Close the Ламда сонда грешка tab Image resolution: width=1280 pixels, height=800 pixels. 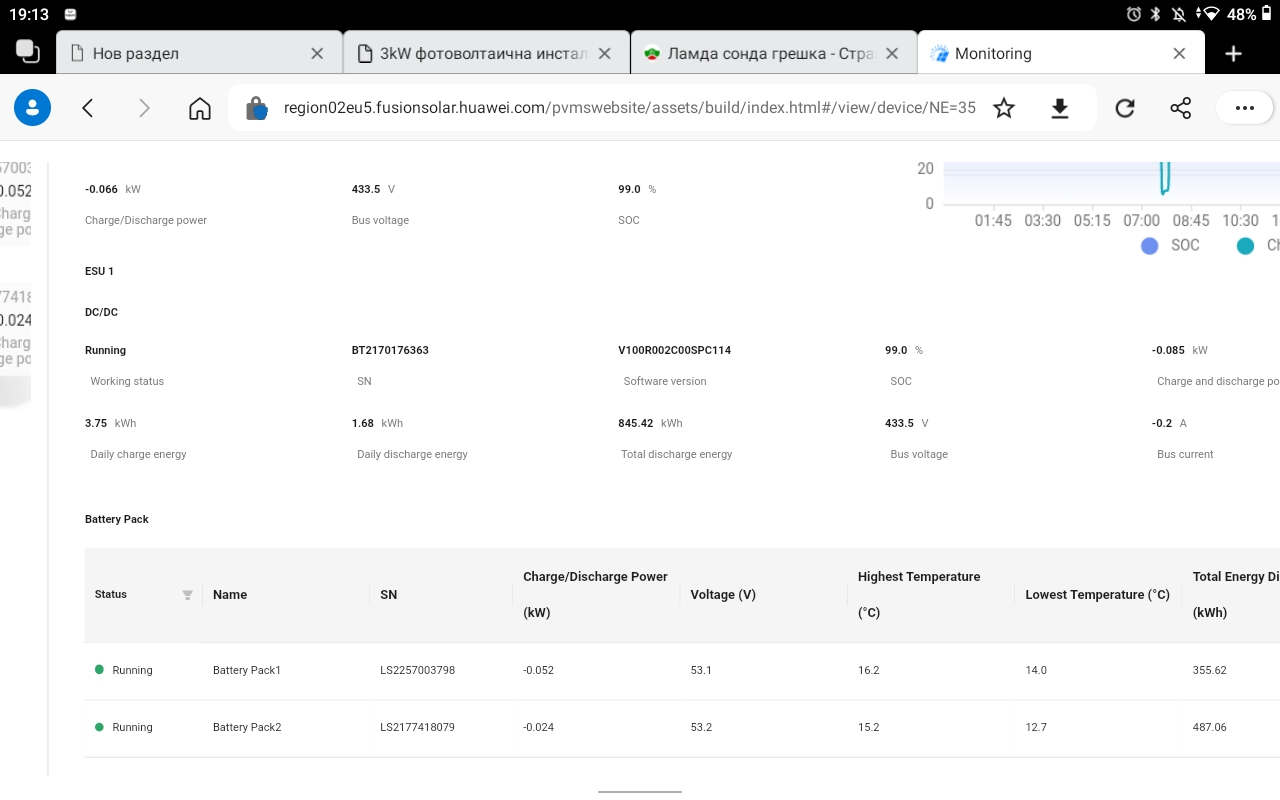(893, 54)
